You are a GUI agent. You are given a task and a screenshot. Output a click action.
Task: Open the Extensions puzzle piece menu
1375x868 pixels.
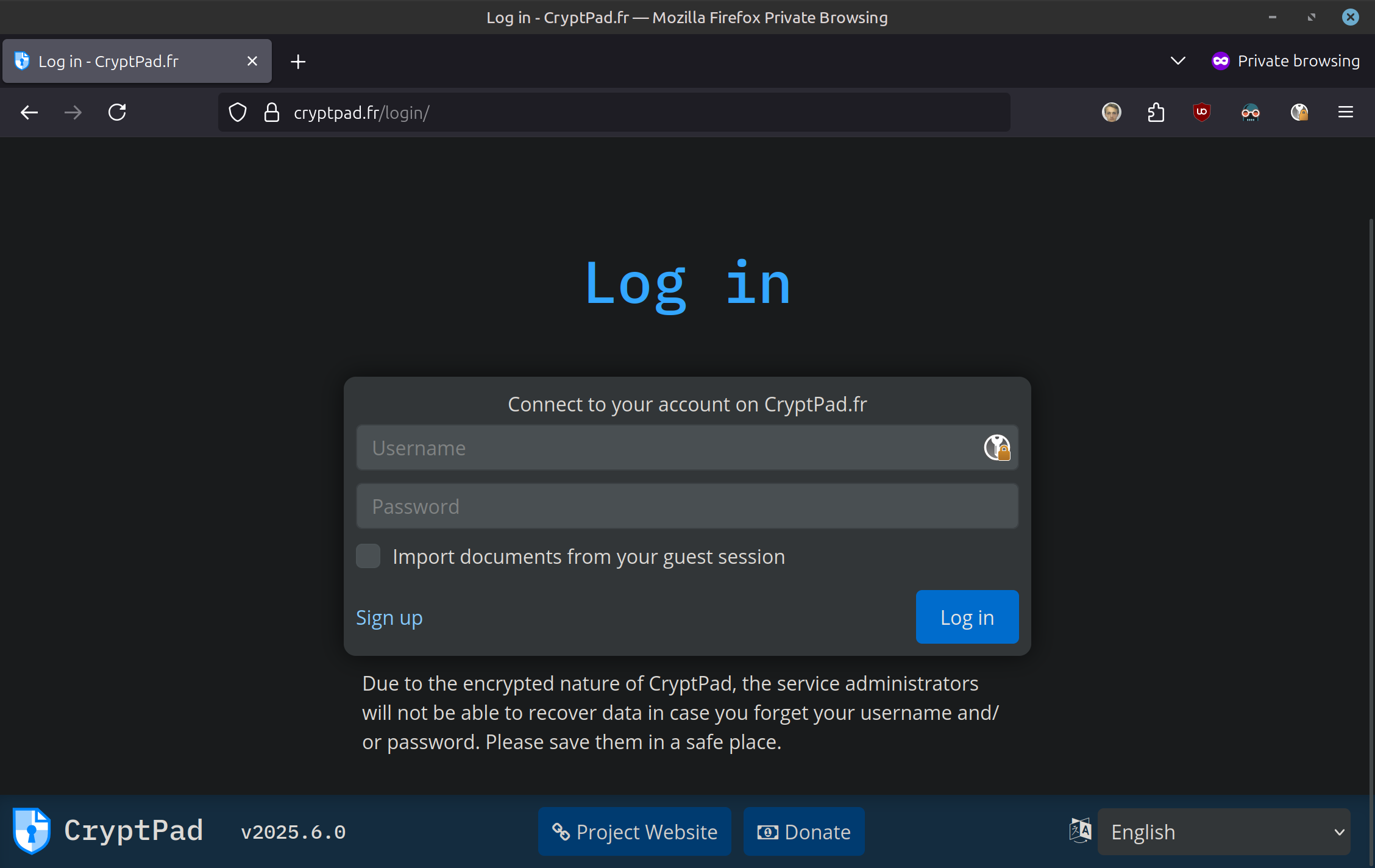pos(1156,112)
